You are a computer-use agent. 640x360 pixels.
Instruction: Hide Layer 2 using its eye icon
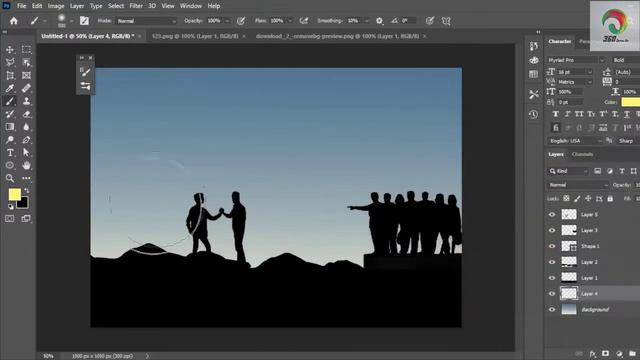coord(552,262)
